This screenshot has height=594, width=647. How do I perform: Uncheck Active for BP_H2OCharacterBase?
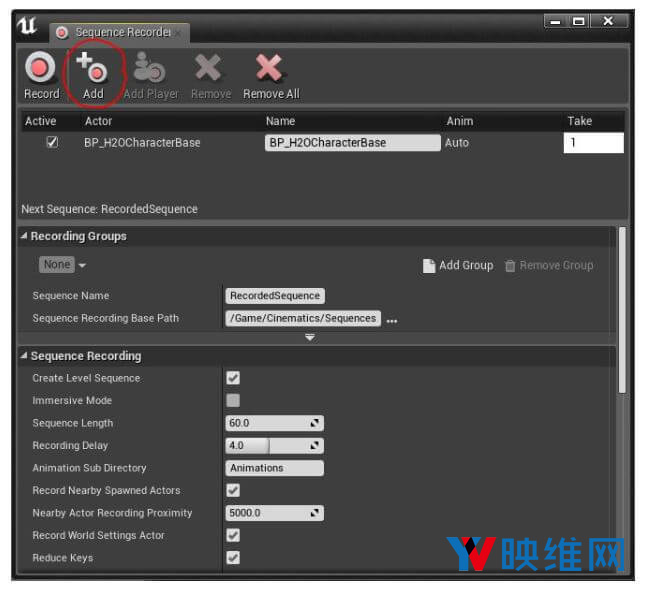point(52,143)
